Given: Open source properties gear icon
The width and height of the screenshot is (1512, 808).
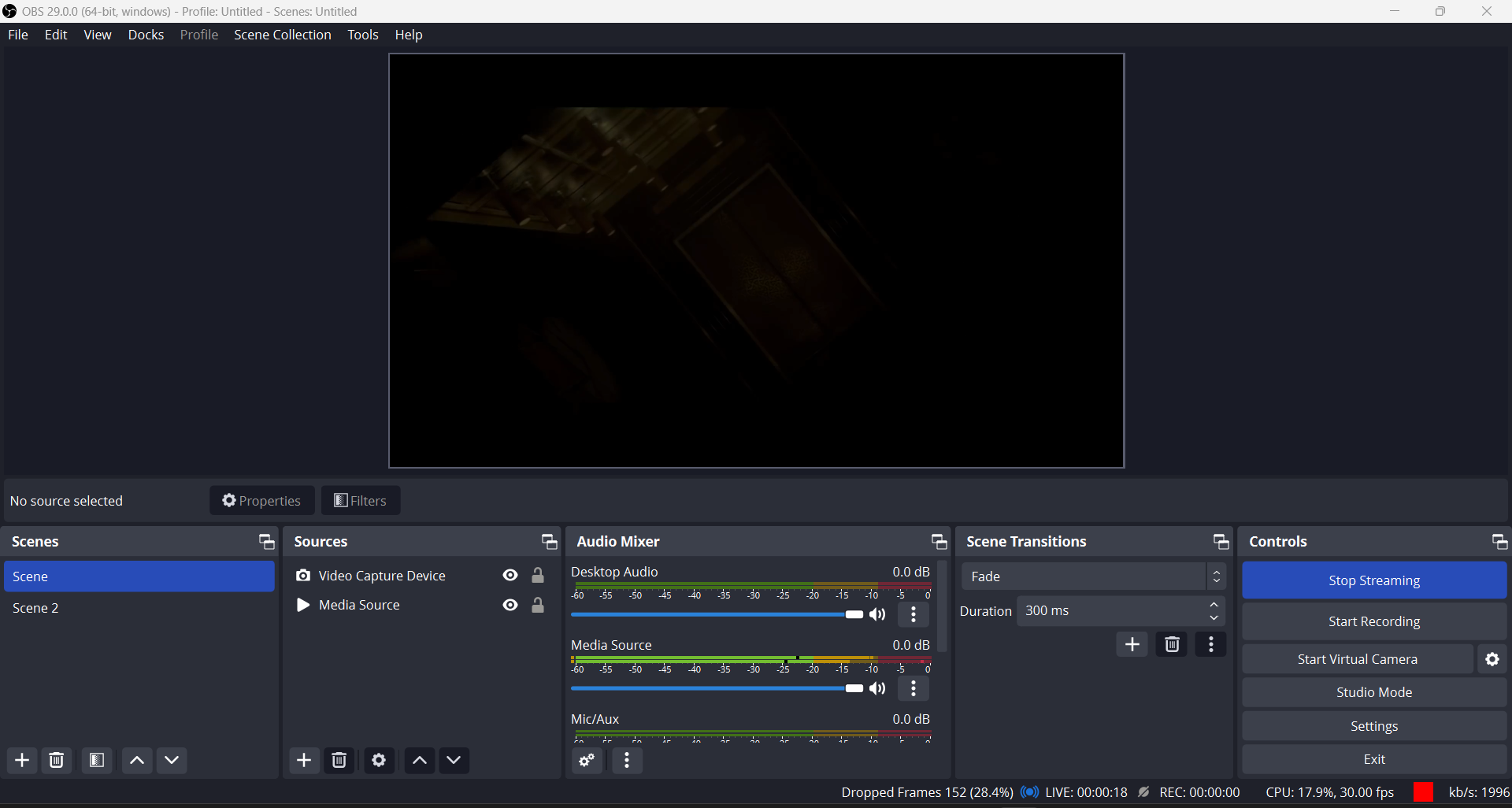Looking at the screenshot, I should pyautogui.click(x=379, y=760).
